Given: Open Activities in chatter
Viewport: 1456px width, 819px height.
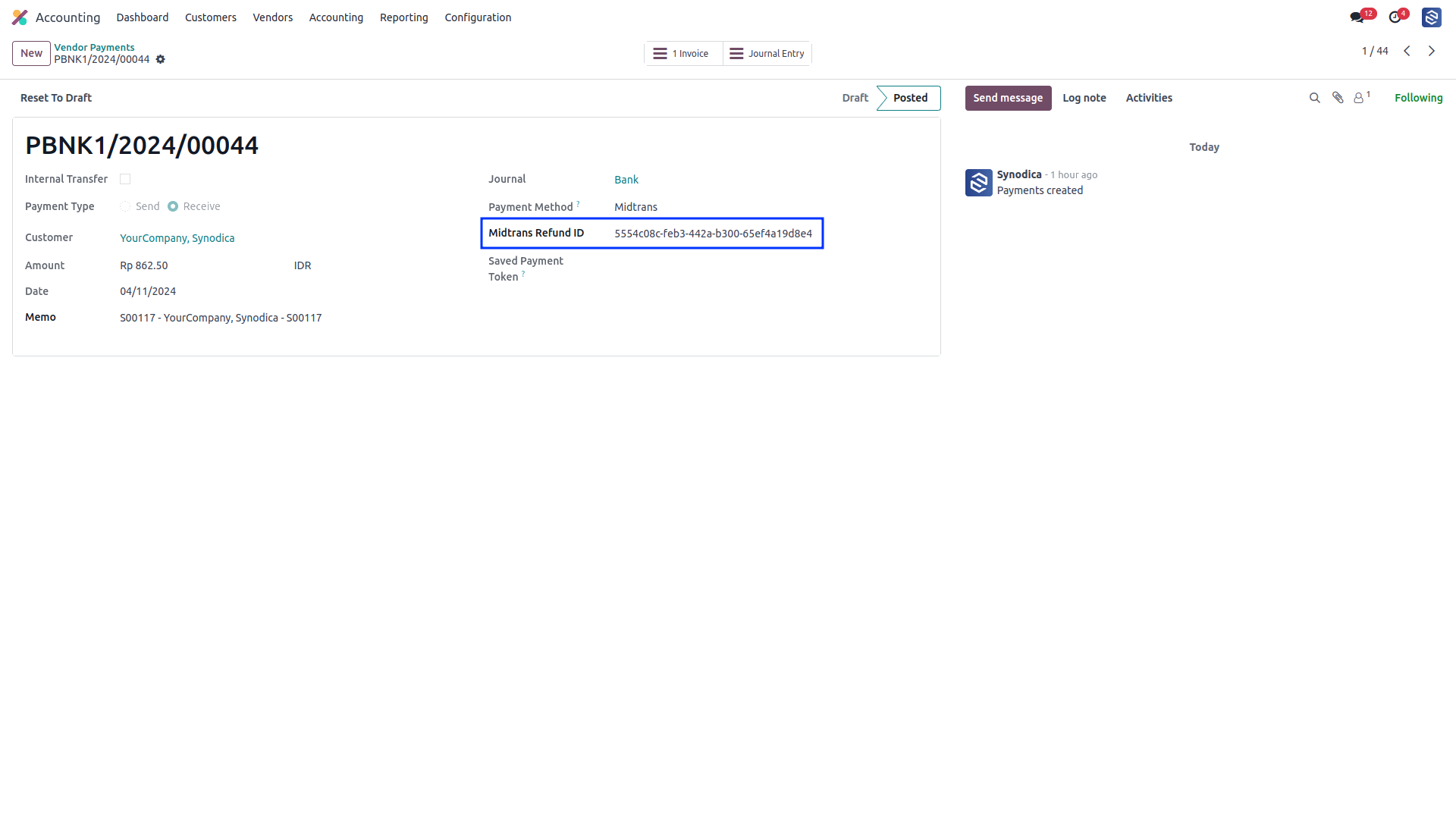Looking at the screenshot, I should [1149, 98].
